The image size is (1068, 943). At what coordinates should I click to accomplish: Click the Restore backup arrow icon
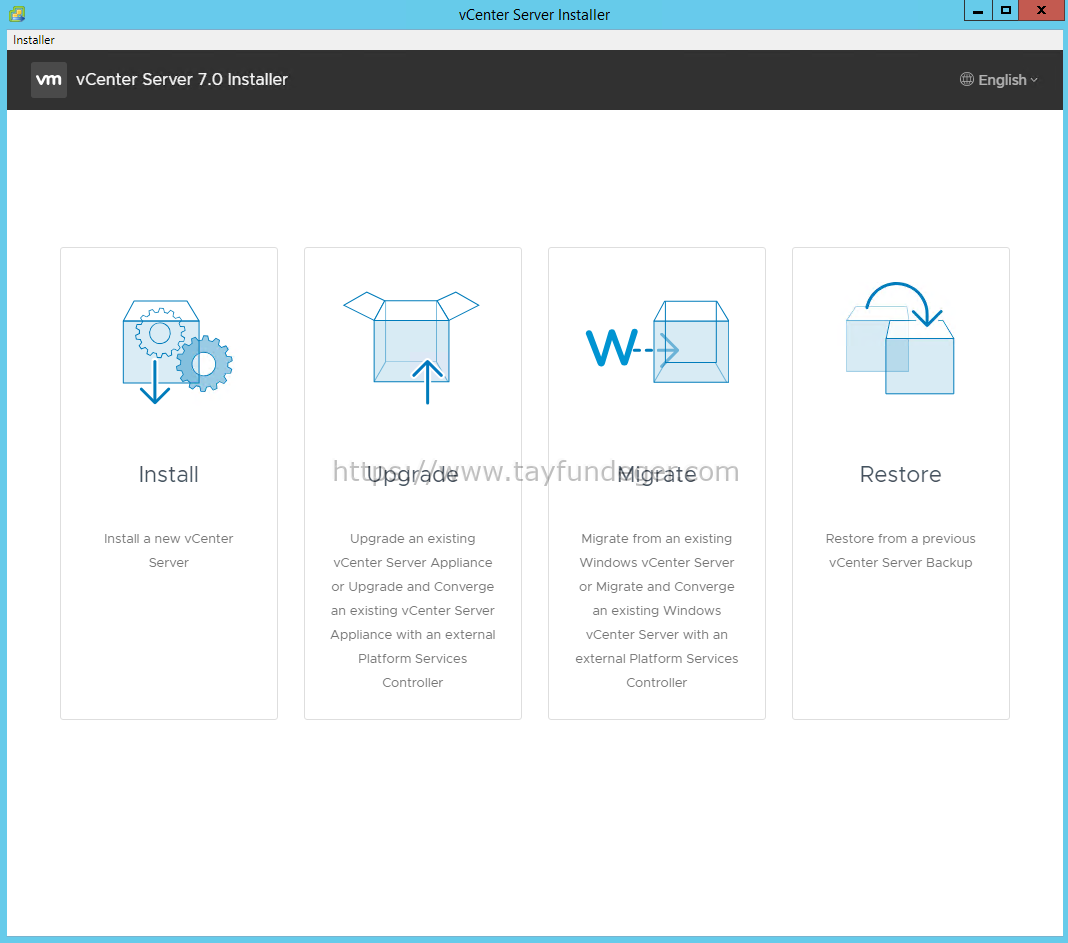(x=900, y=338)
